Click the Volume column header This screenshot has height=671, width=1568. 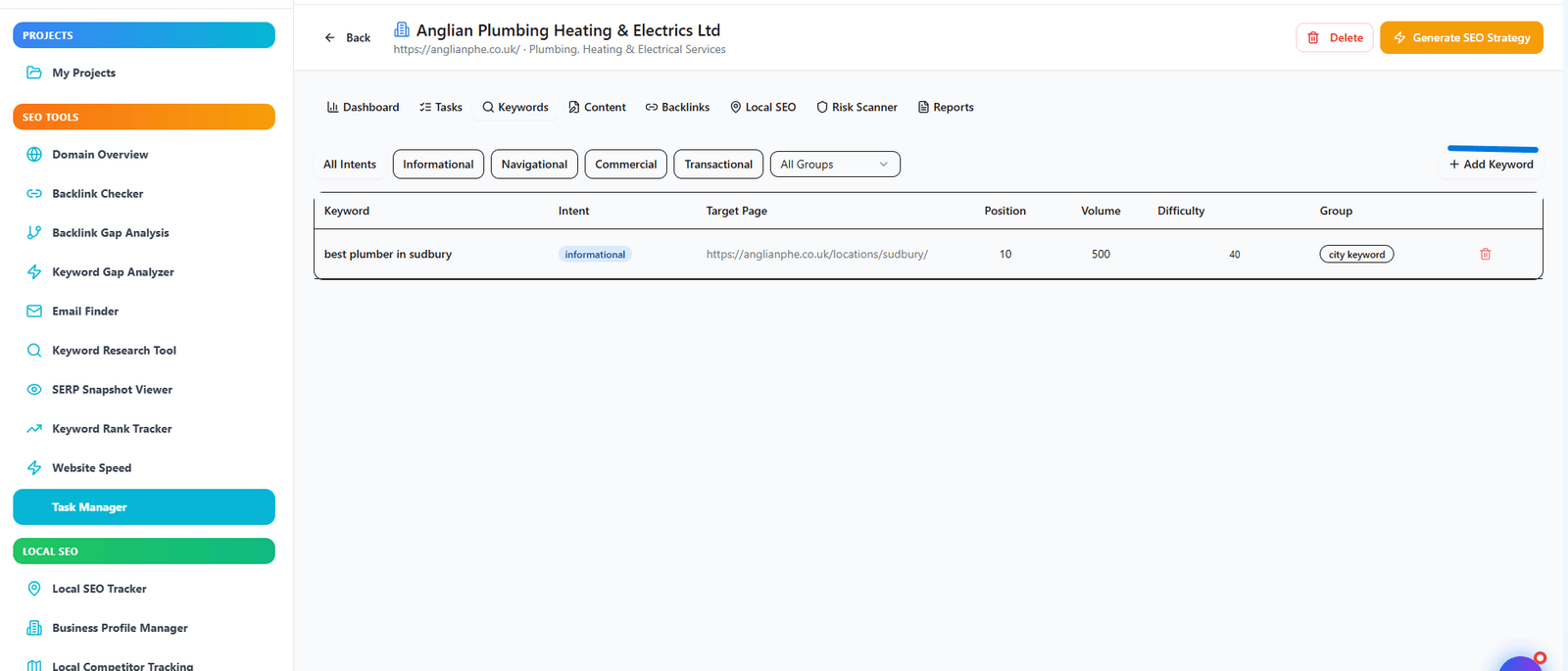tap(1101, 211)
